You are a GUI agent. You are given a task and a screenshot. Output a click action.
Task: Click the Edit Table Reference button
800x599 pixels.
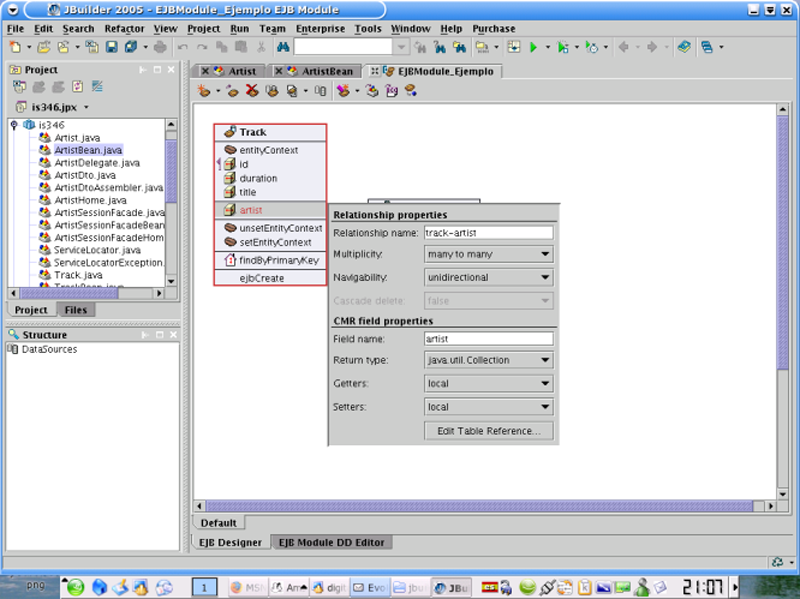[489, 431]
